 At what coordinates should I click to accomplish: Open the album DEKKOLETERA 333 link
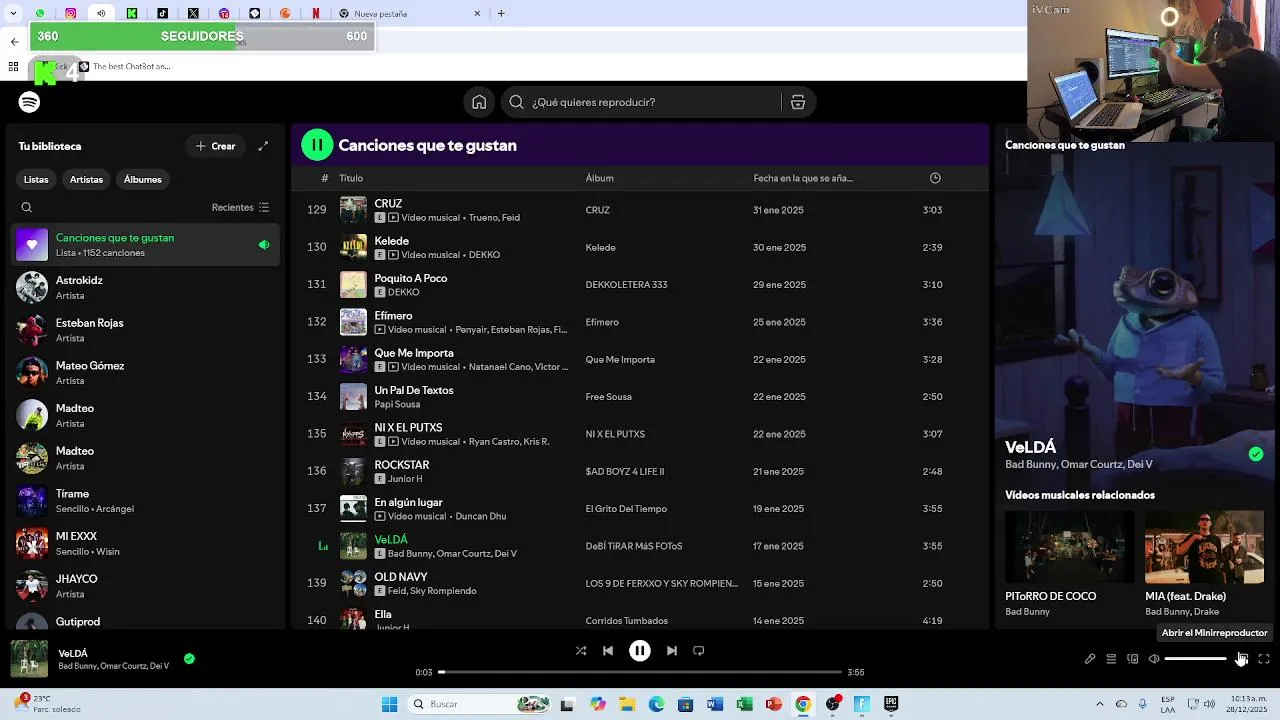[626, 285]
